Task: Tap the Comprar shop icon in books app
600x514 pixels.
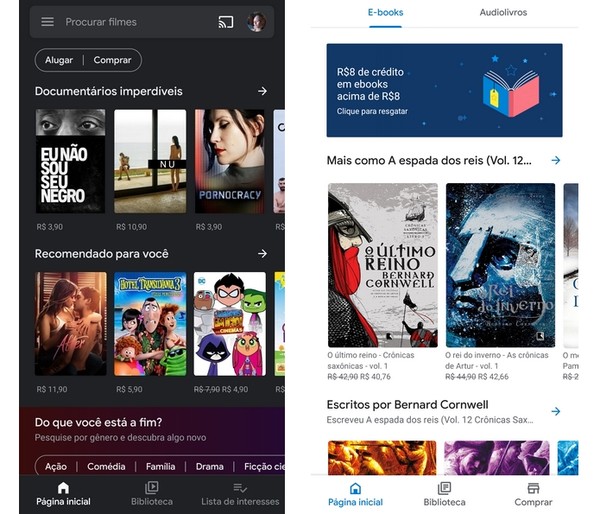Action: pos(533,488)
